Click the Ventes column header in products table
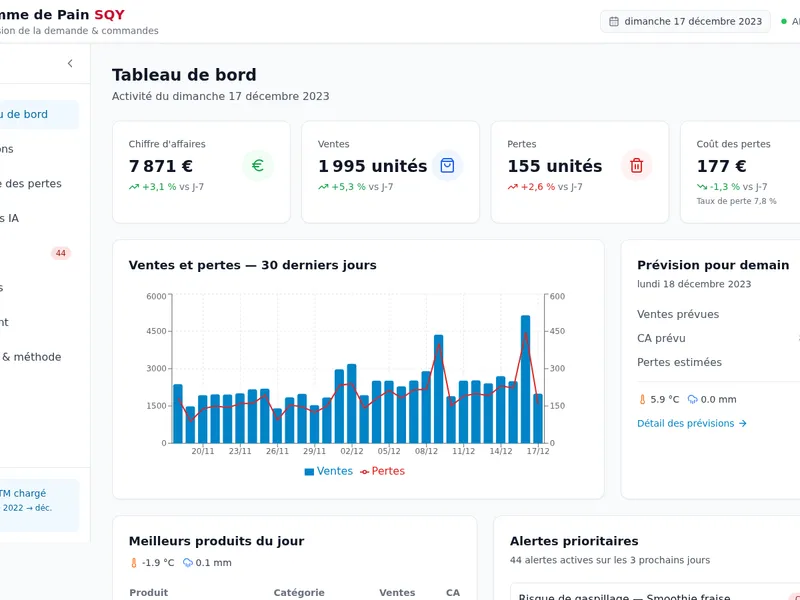Image resolution: width=800 pixels, height=600 pixels. pyautogui.click(x=397, y=593)
